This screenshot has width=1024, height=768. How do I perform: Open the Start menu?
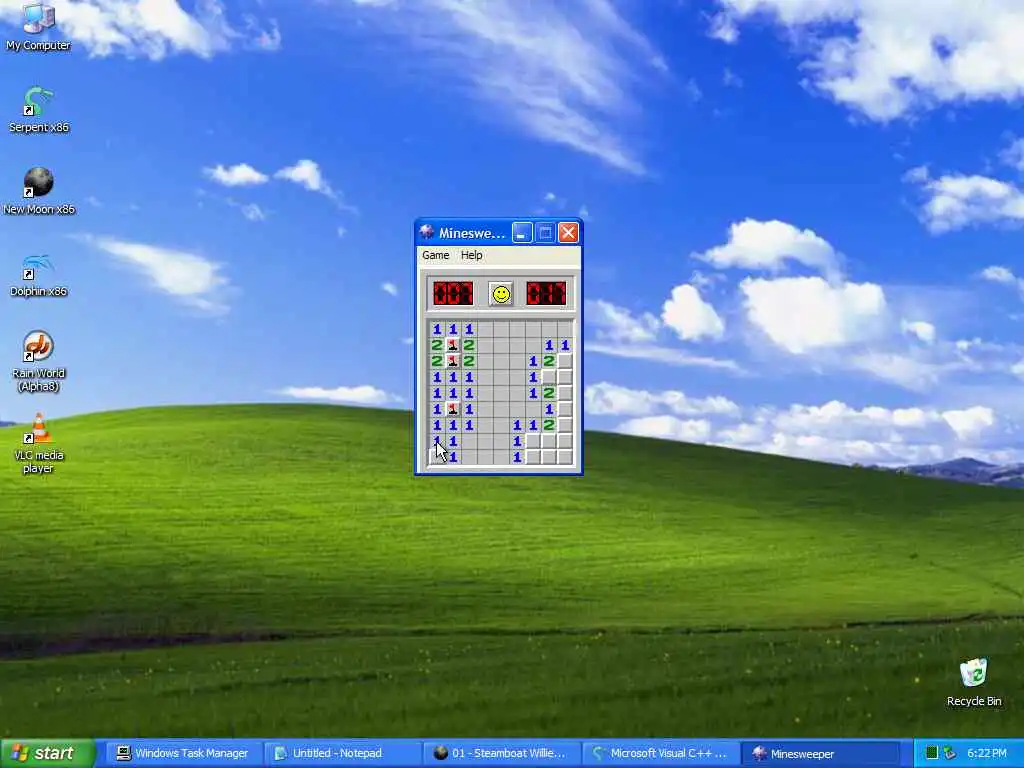click(47, 753)
